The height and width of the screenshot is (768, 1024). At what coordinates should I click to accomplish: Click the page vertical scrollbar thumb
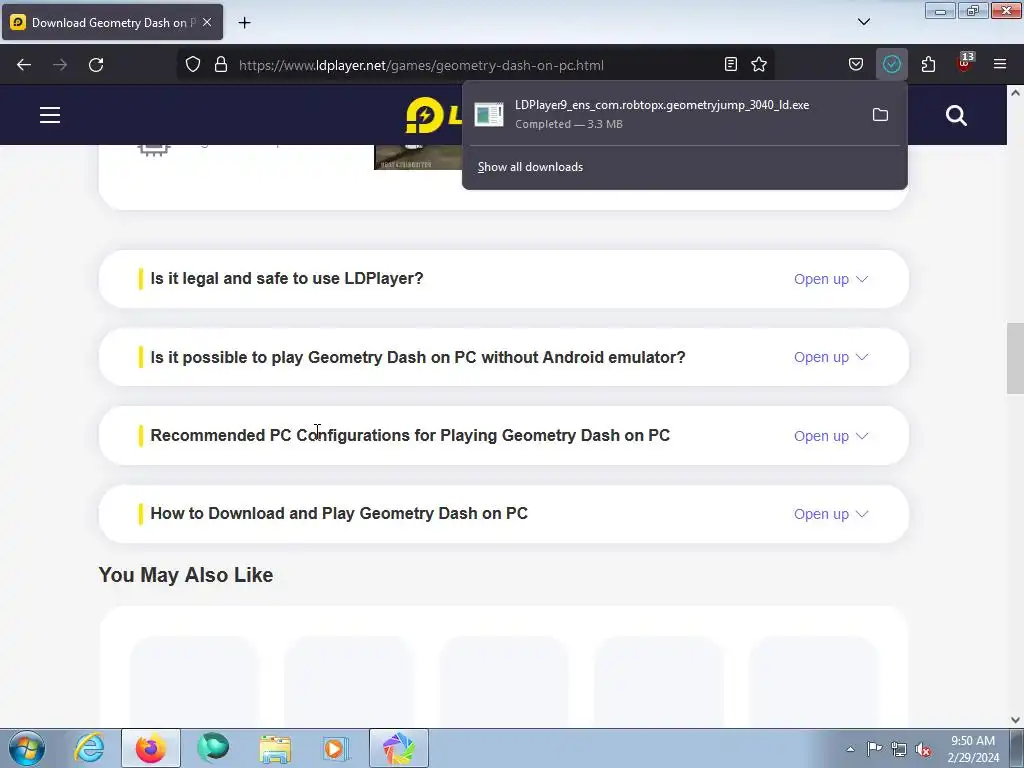pyautogui.click(x=1015, y=358)
